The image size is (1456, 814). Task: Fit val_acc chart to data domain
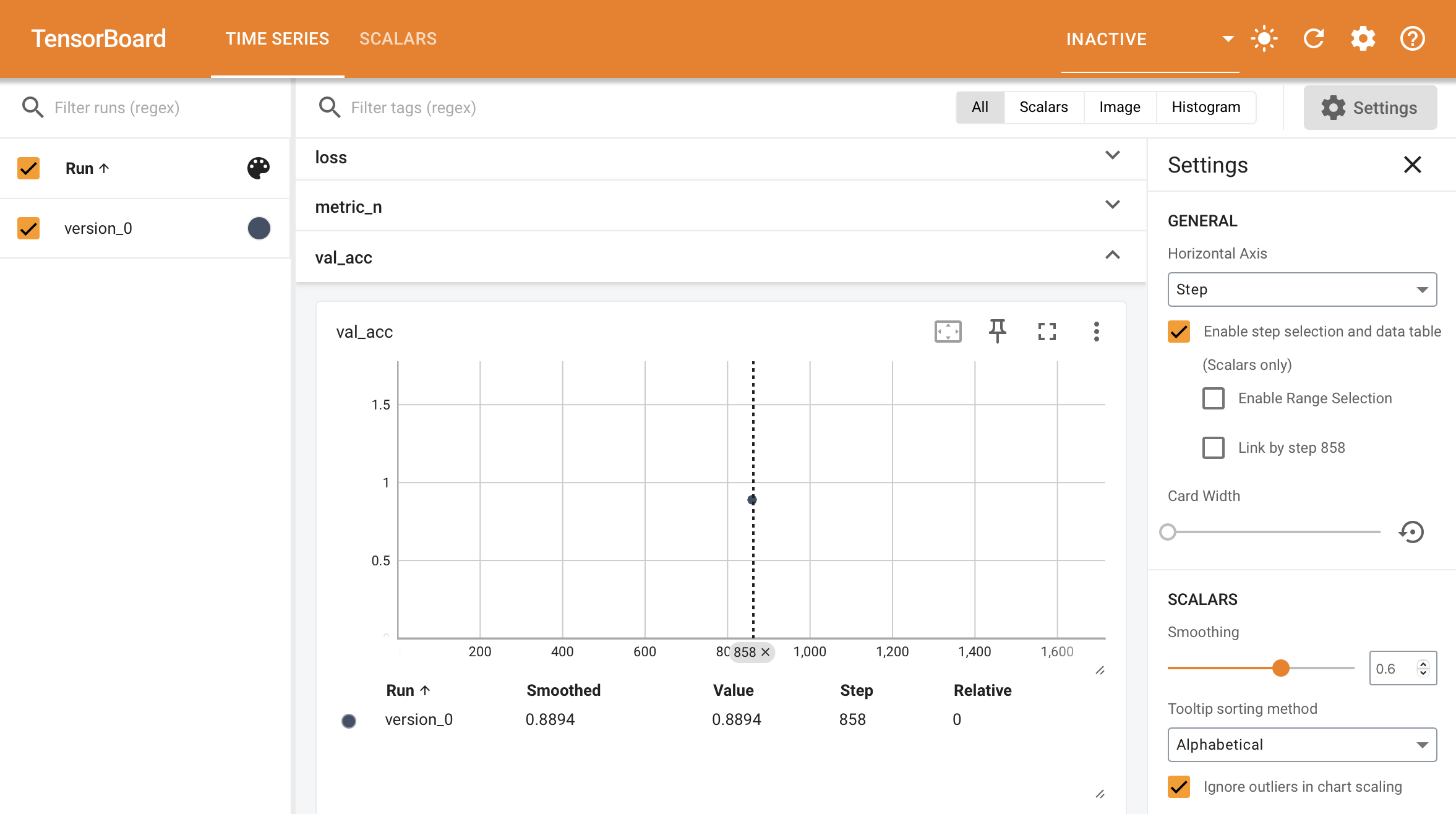click(948, 332)
